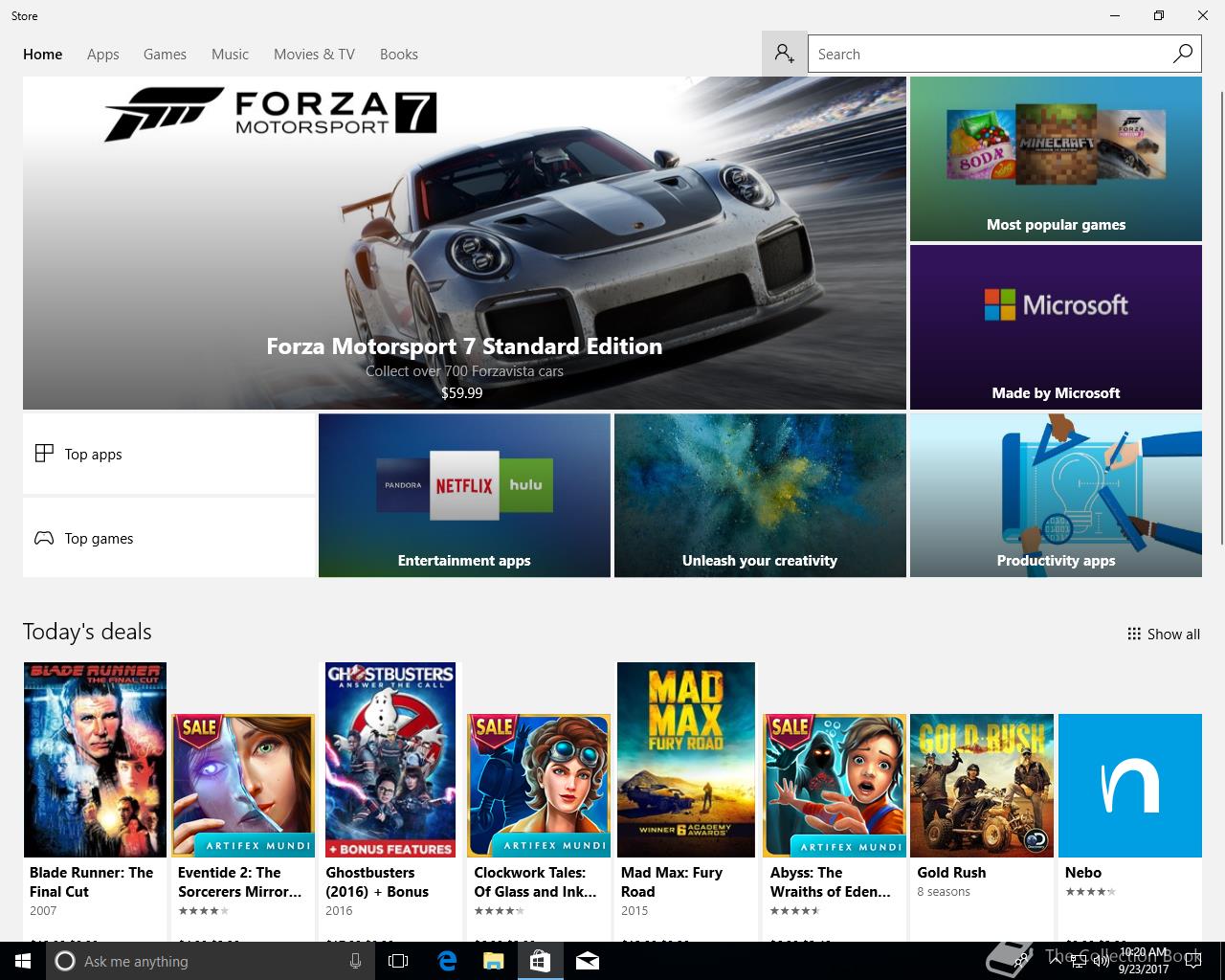The width and height of the screenshot is (1225, 980).
Task: Open Forza Motorsport 7 Standard Edition banner
Action: (x=464, y=243)
